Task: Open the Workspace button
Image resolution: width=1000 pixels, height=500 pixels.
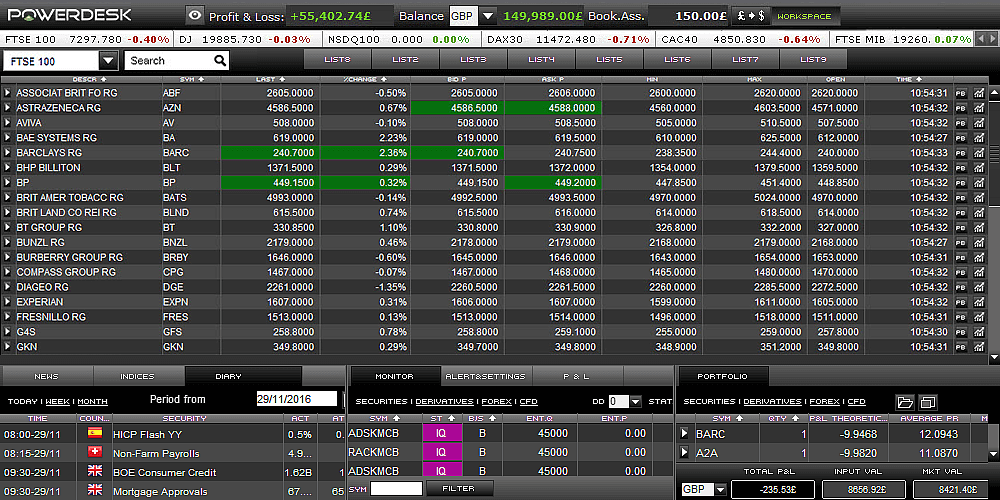Action: 805,16
